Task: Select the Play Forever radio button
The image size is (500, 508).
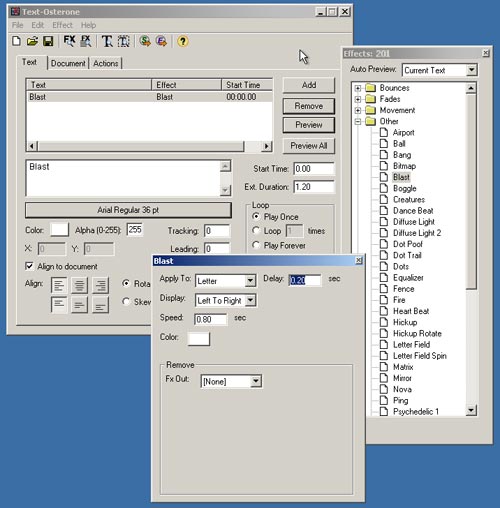Action: pos(256,245)
